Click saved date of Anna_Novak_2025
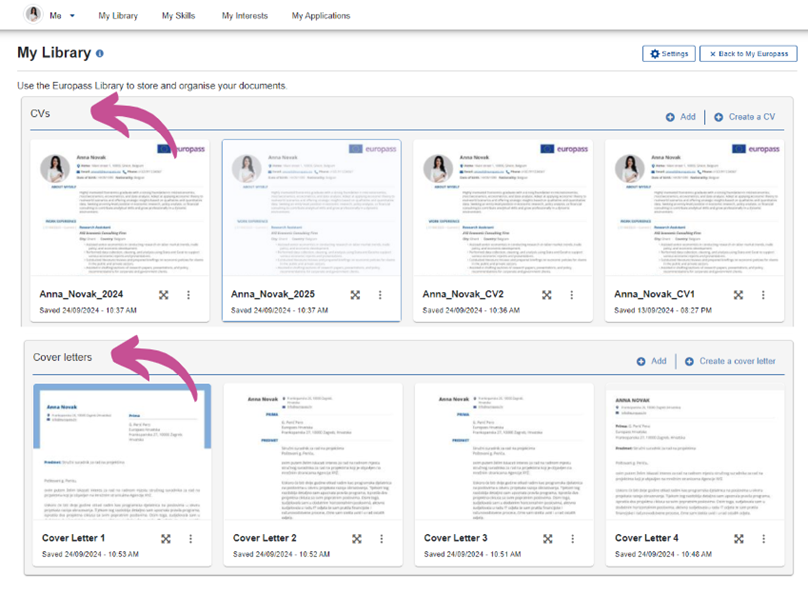Image resolution: width=808 pixels, height=596 pixels. point(279,310)
